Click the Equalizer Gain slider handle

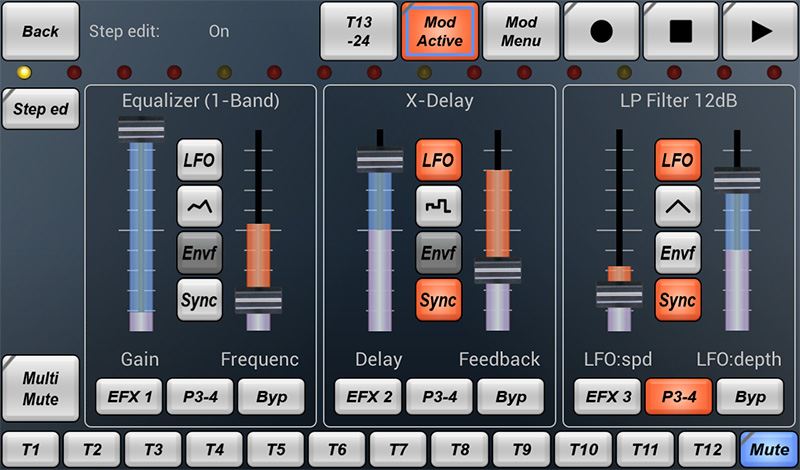click(141, 130)
